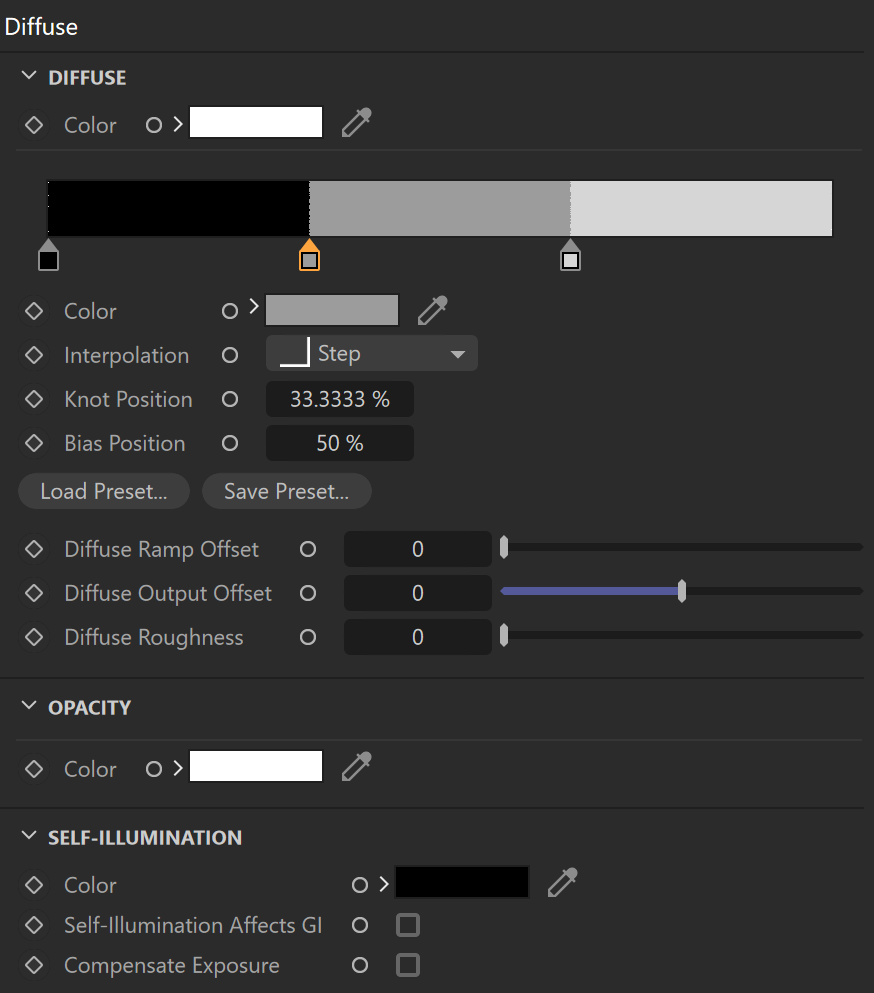Click the circle port beside Bias Position

point(230,443)
